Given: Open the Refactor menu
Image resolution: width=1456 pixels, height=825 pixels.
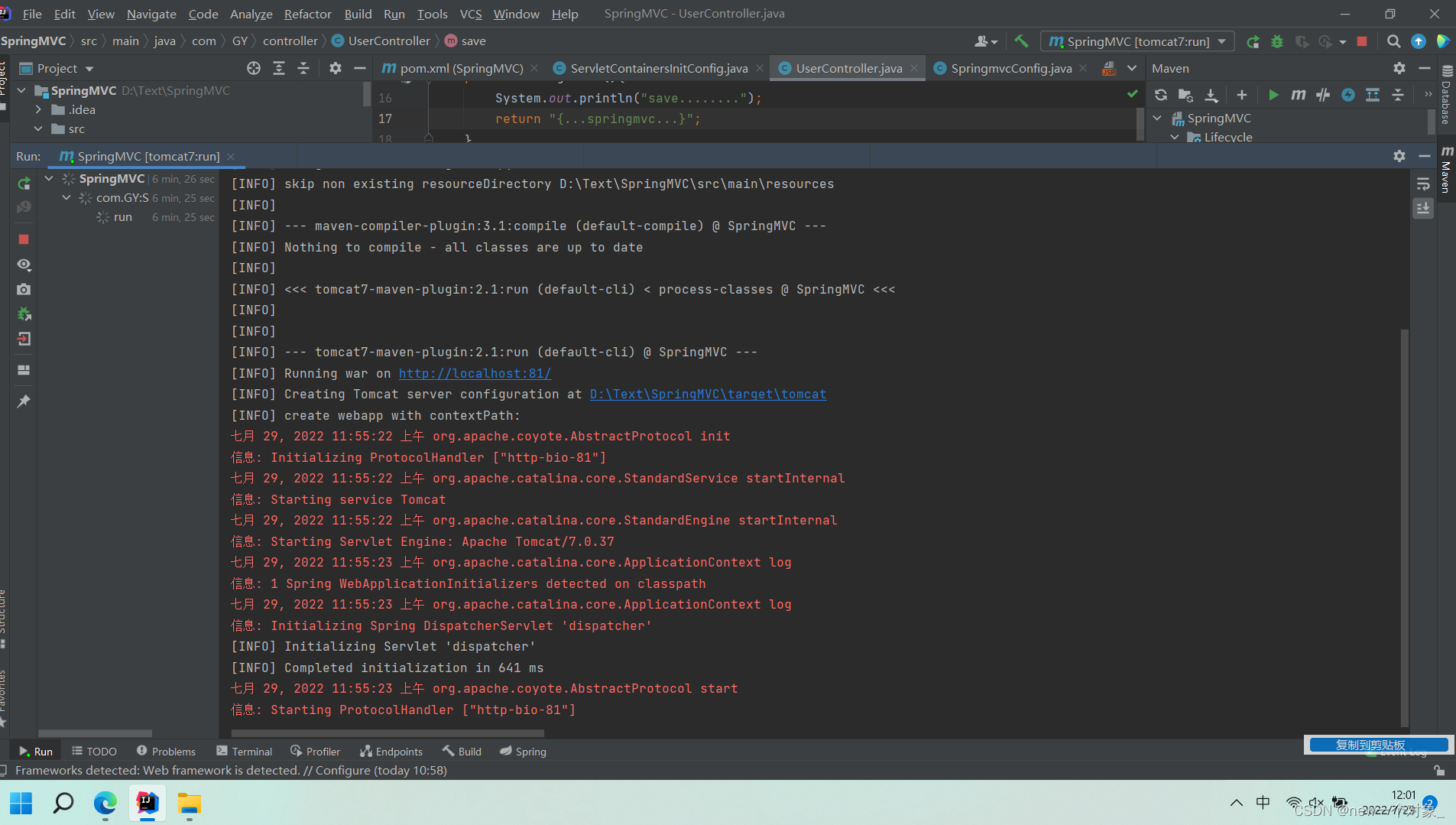Looking at the screenshot, I should coord(307,14).
